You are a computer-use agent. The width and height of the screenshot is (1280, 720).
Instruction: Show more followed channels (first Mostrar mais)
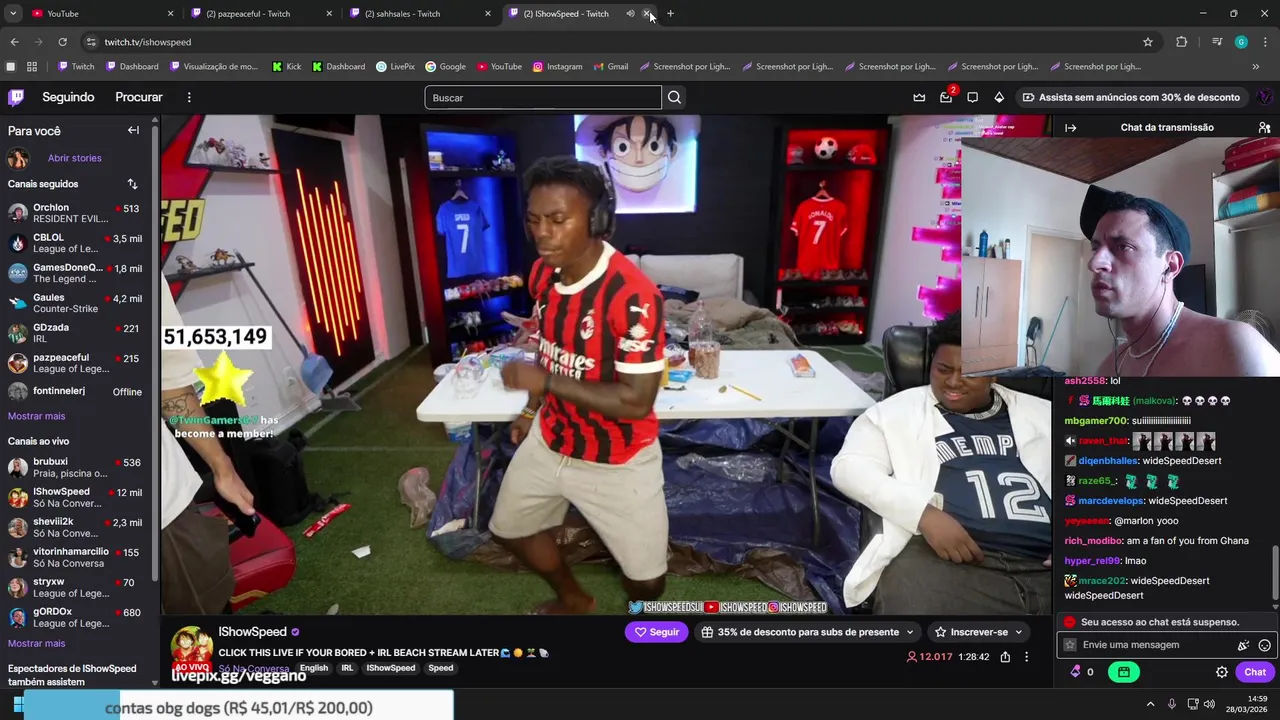coord(36,416)
